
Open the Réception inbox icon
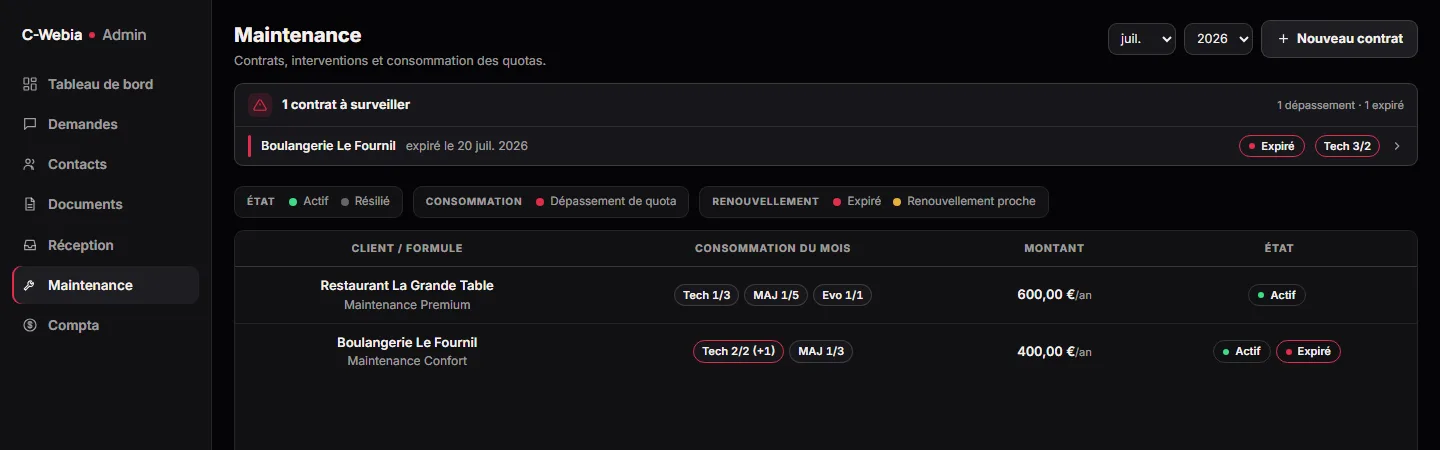pyautogui.click(x=30, y=245)
